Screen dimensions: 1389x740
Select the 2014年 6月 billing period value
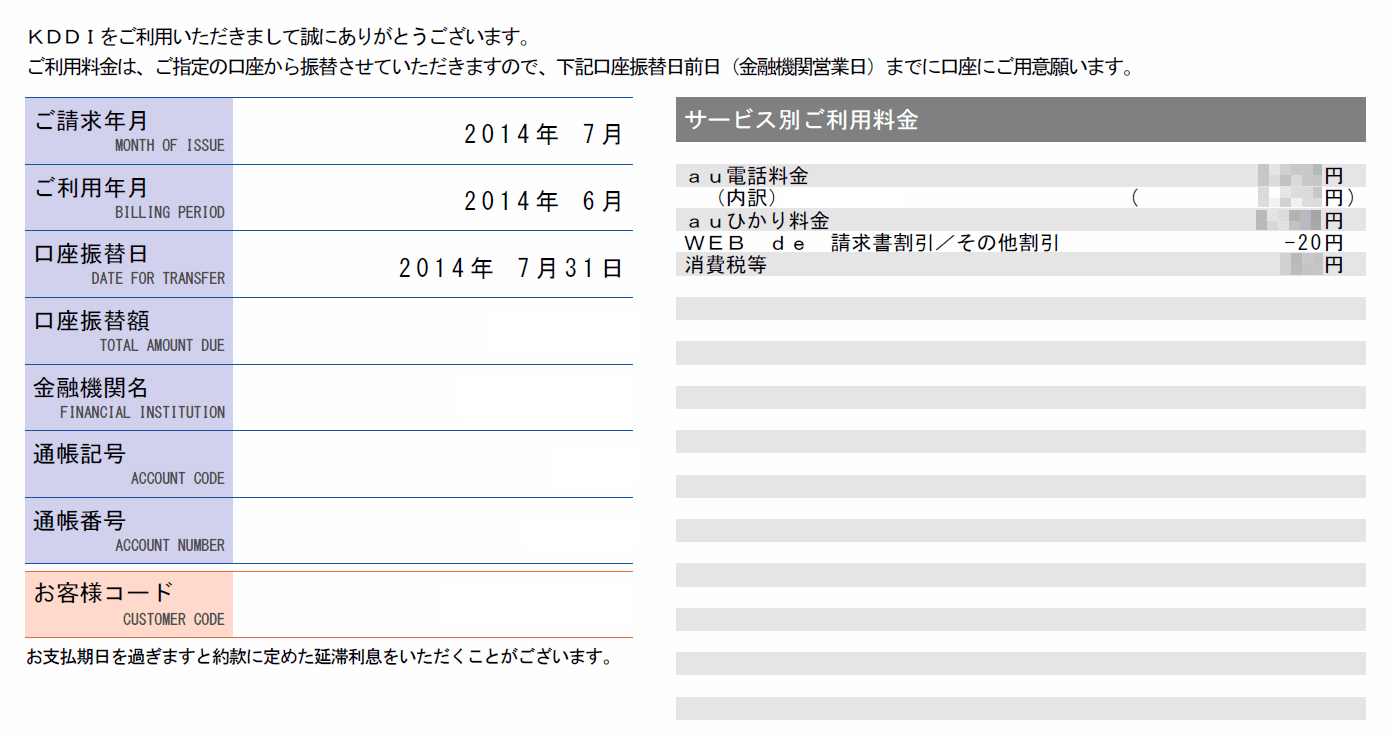point(543,199)
